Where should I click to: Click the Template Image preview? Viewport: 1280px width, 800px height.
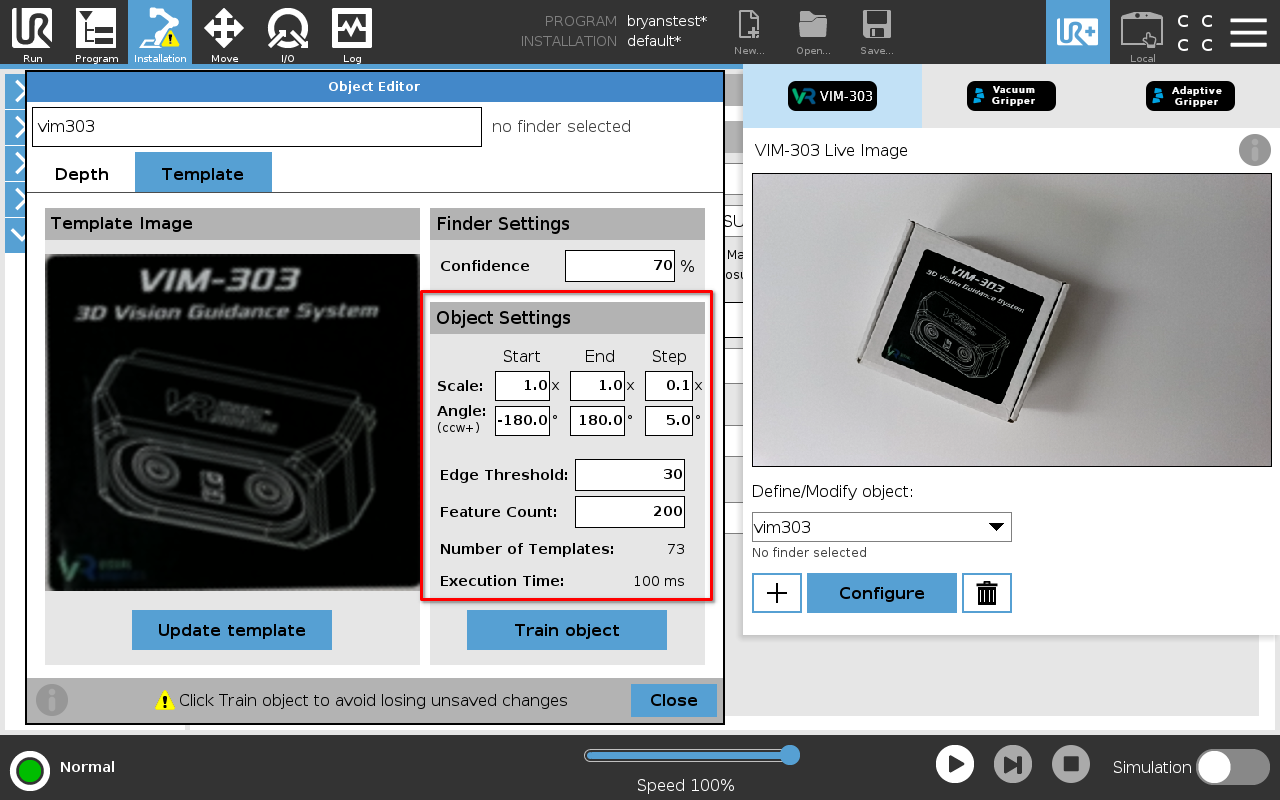pyautogui.click(x=232, y=422)
